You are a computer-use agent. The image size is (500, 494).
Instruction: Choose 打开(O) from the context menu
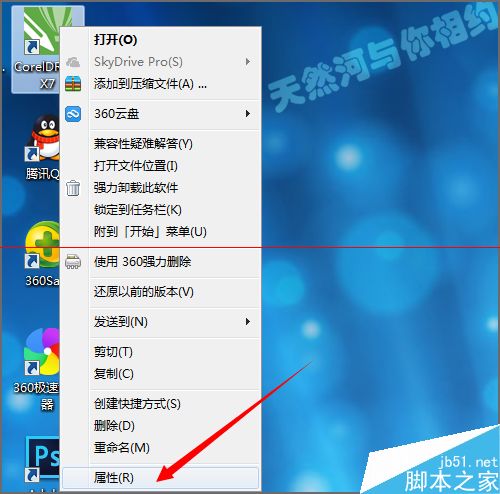click(160, 40)
